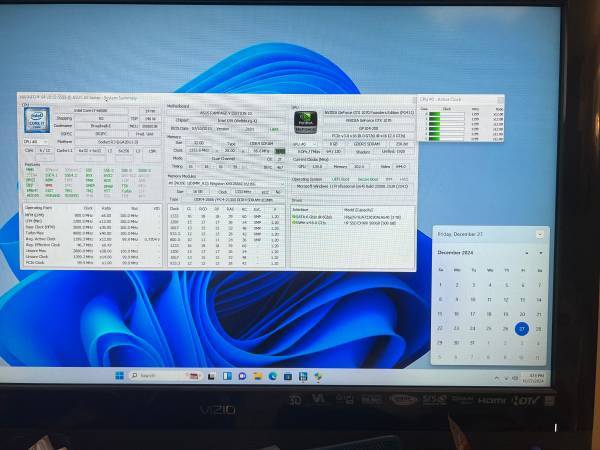Launch the Chat icon in taskbar
This screenshot has width=600, height=450.
pyautogui.click(x=242, y=376)
